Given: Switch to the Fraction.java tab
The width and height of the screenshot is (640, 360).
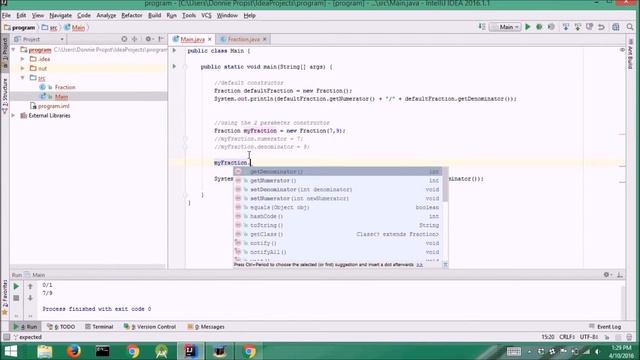Looking at the screenshot, I should [243, 39].
